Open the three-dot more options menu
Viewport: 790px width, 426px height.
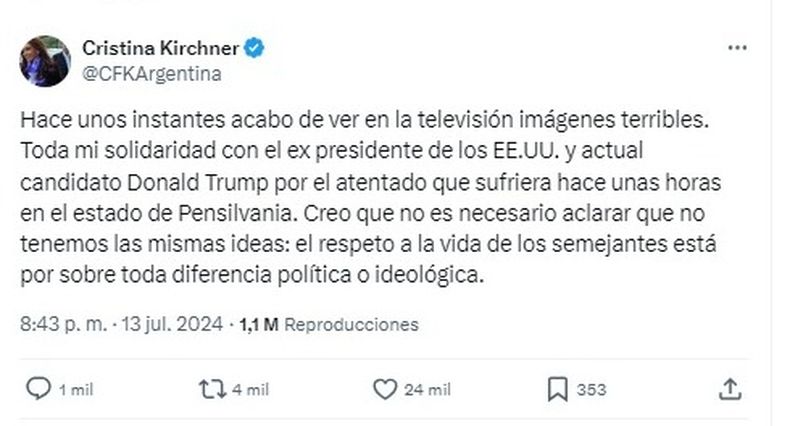(x=737, y=48)
